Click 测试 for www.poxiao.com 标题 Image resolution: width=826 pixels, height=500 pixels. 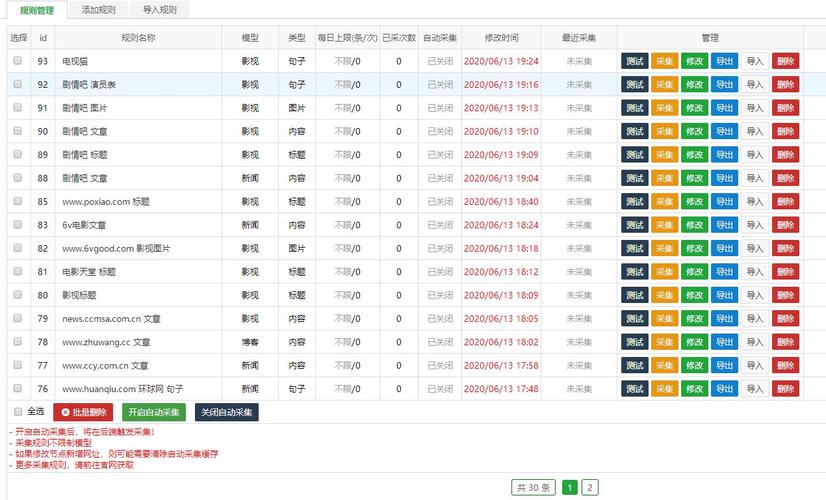tap(635, 201)
